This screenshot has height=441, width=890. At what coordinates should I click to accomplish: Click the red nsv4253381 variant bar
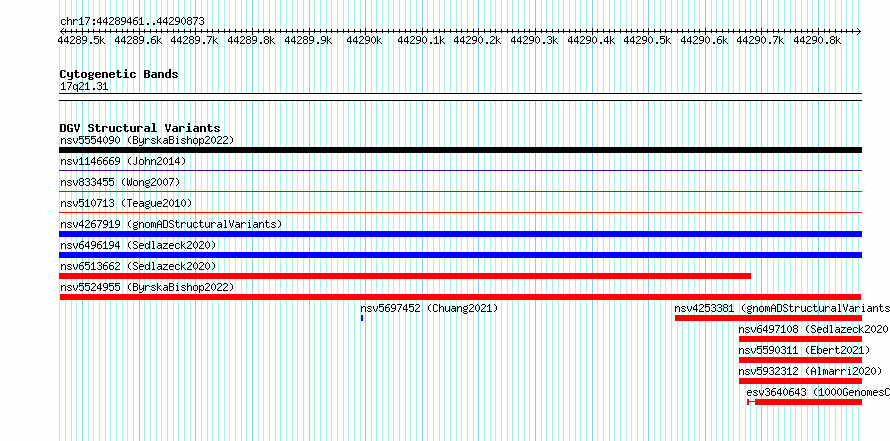click(x=768, y=318)
